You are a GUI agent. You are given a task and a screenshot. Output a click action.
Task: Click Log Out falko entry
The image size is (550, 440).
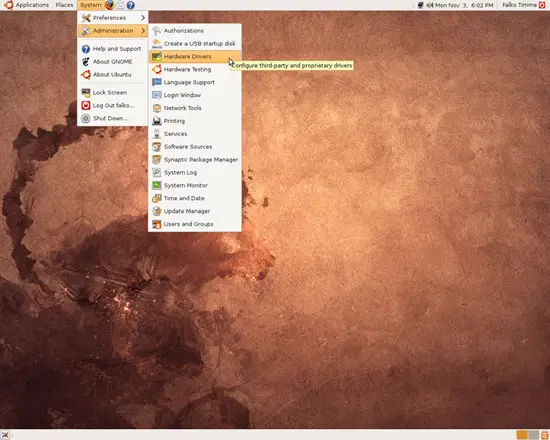pyautogui.click(x=113, y=105)
